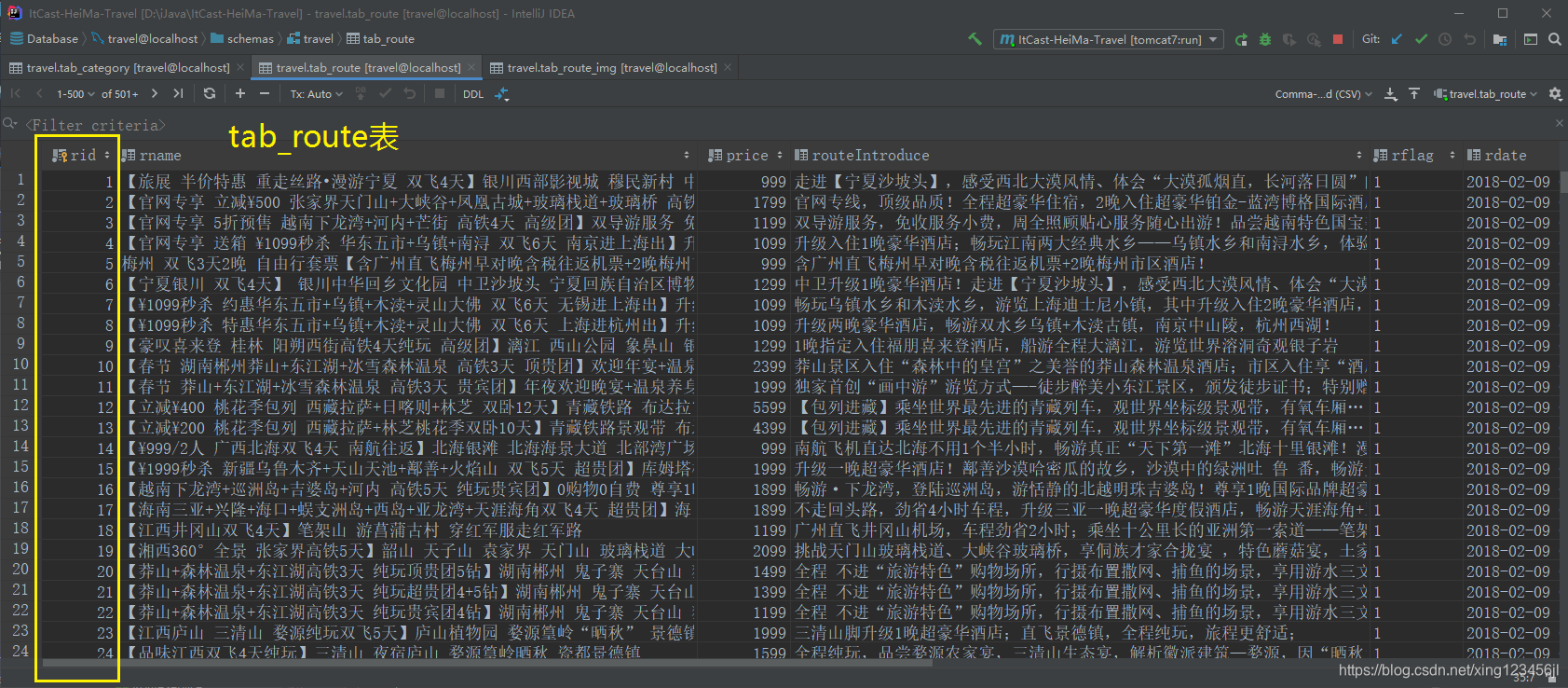Click the price column header
The image size is (1568, 688).
pos(744,155)
